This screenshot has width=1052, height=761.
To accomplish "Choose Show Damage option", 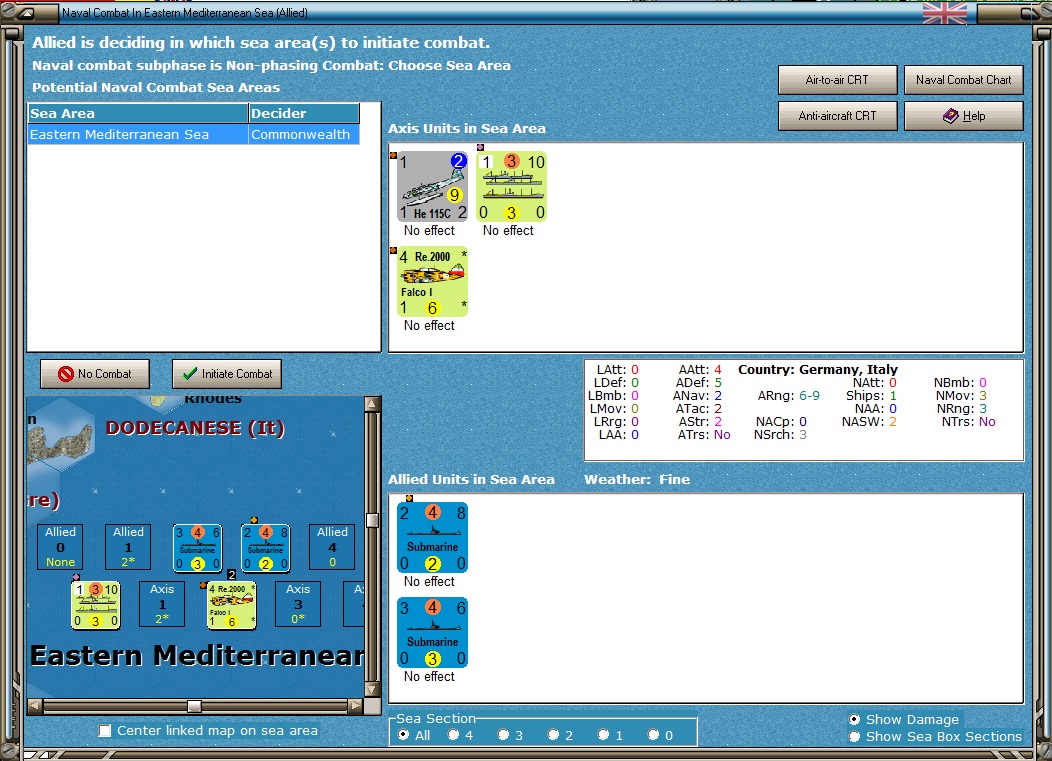I will pyautogui.click(x=854, y=719).
